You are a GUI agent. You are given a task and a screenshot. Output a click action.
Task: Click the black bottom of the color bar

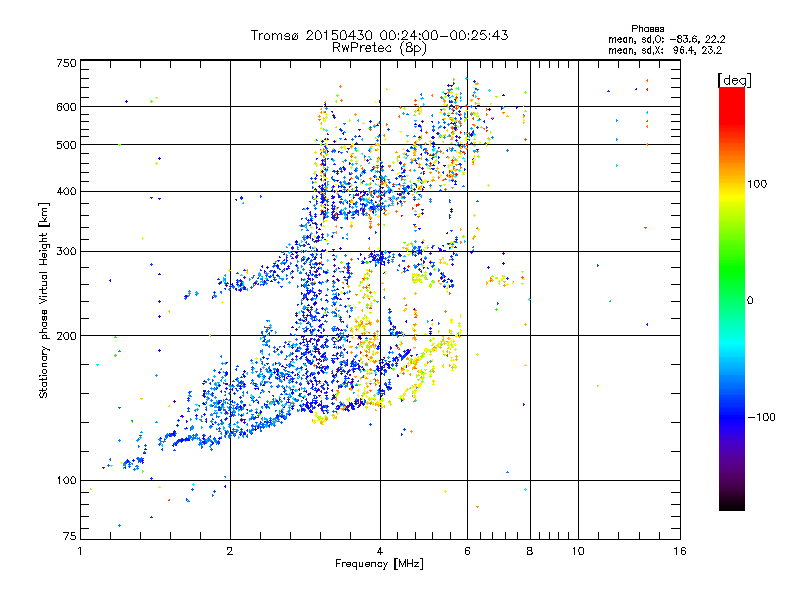(732, 504)
